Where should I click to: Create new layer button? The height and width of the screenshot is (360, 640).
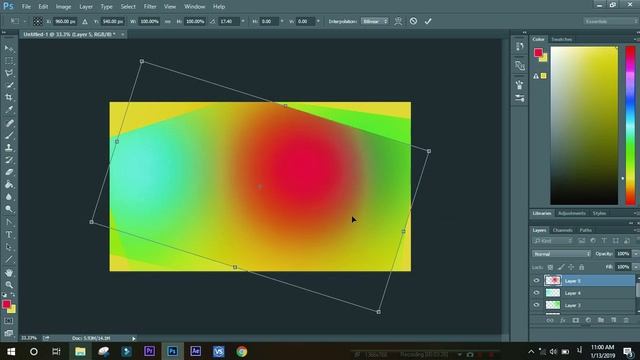[x=613, y=320]
